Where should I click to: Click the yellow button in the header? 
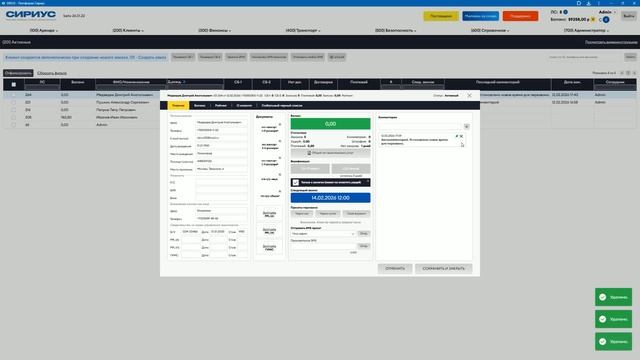click(441, 16)
